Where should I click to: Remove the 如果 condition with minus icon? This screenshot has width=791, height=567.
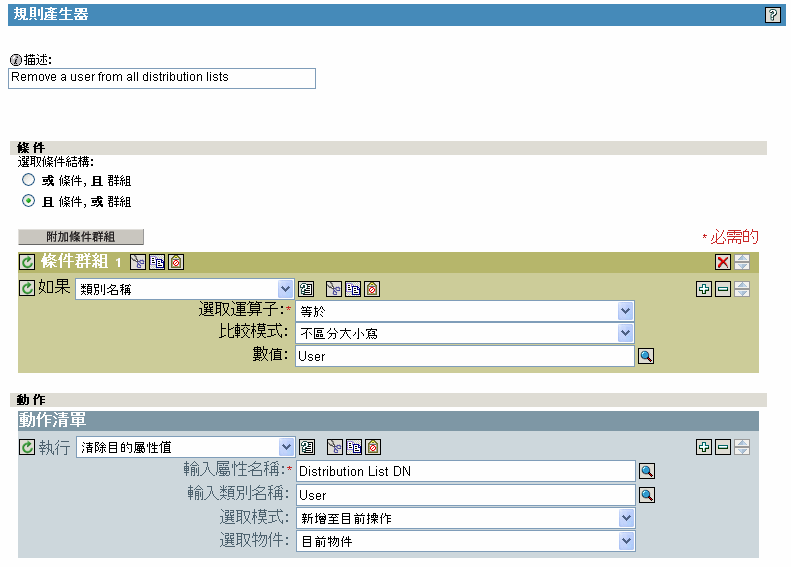coord(723,289)
